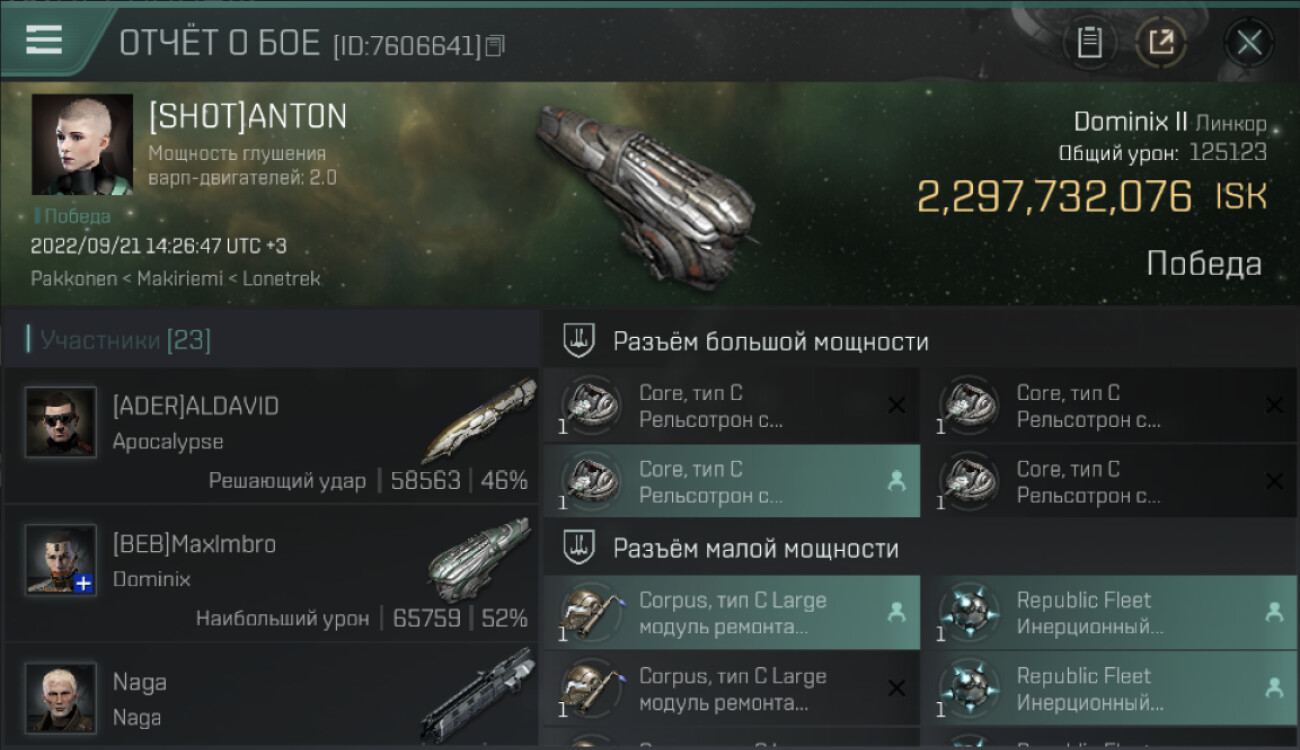Click the share report icon

coord(1161,42)
